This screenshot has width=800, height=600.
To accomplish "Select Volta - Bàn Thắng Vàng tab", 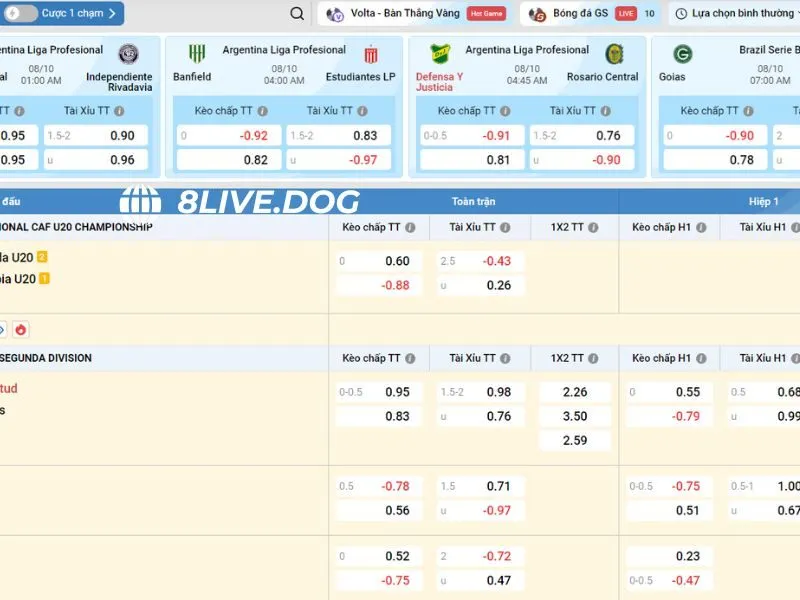I will point(406,14).
